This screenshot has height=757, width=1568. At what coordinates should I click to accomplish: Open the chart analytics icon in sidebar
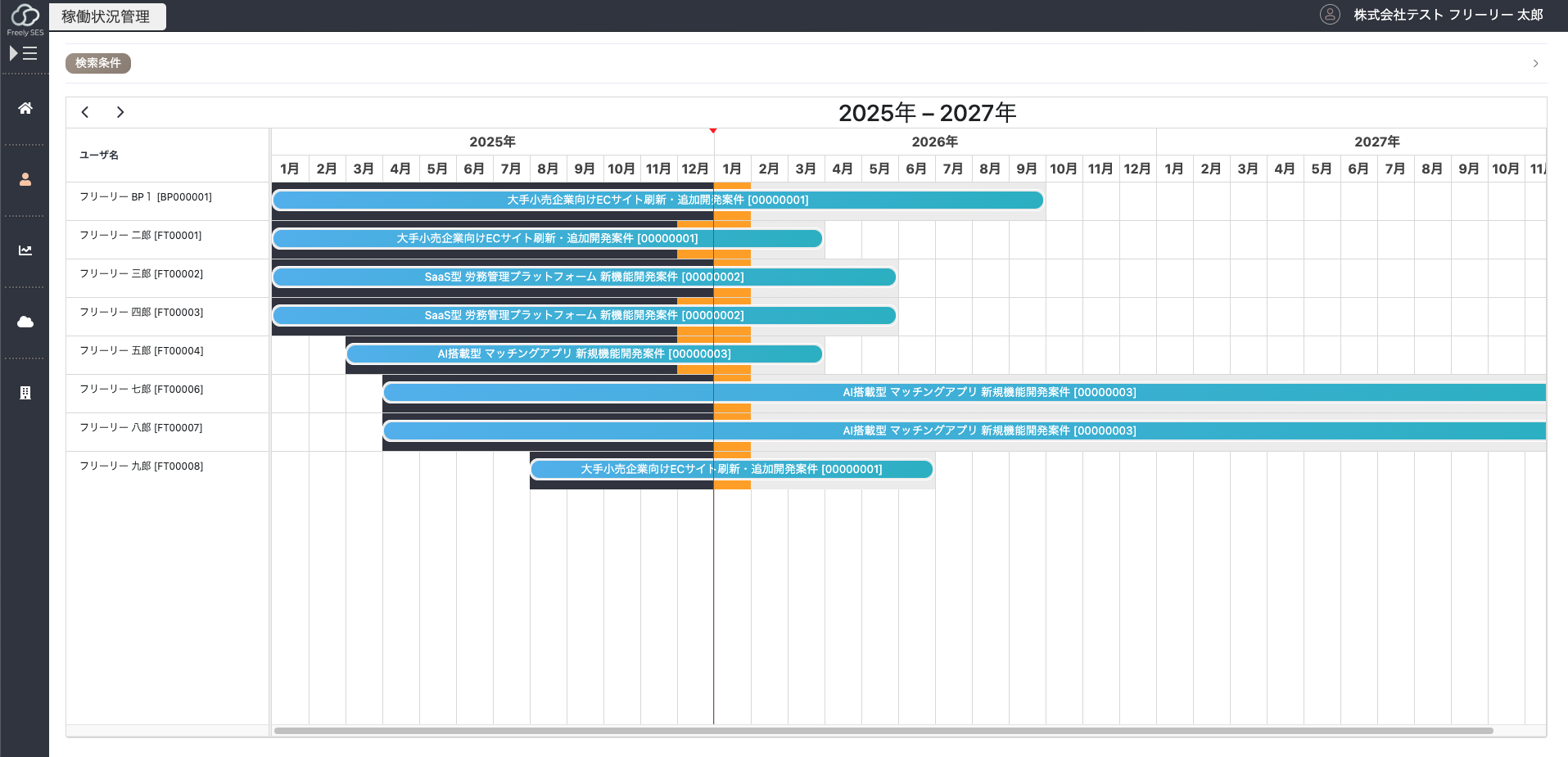click(x=25, y=250)
